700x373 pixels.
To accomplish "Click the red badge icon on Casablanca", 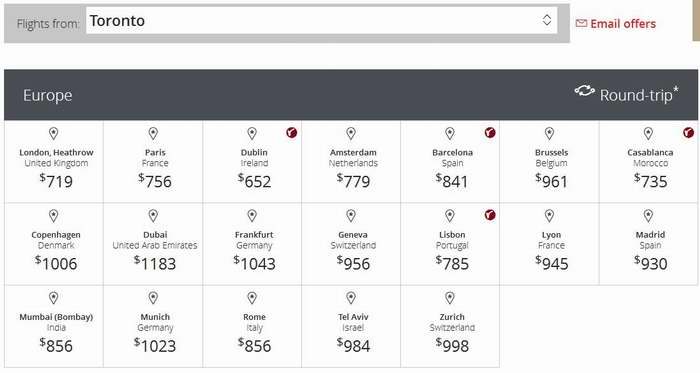I will (688, 133).
